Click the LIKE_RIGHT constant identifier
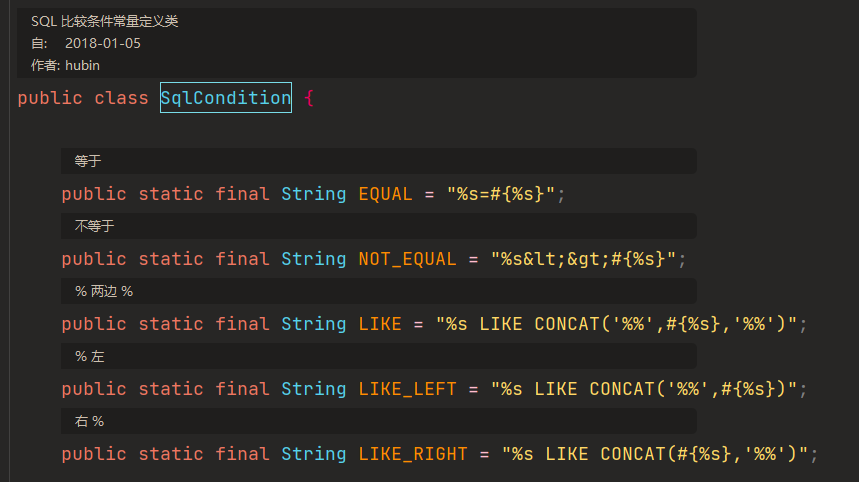859x482 pixels. (413, 454)
